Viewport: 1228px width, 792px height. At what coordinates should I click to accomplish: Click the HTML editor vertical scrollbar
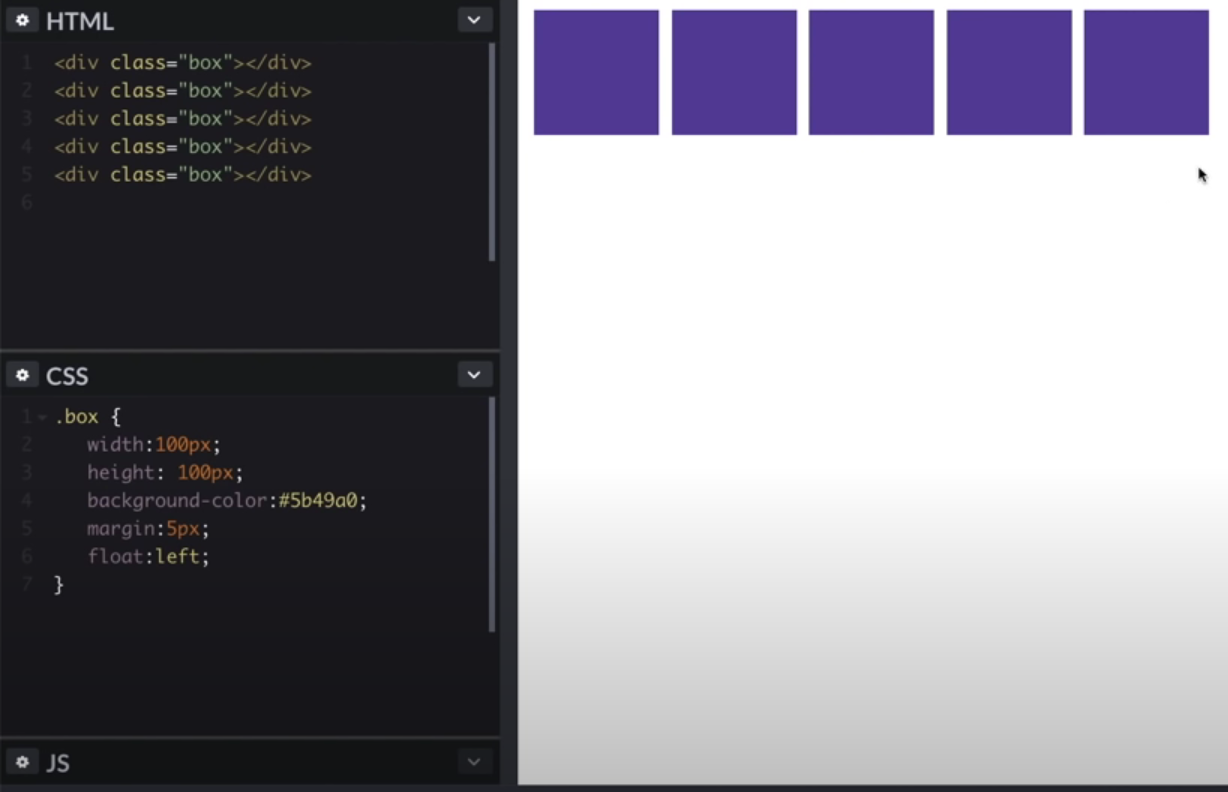(x=492, y=150)
